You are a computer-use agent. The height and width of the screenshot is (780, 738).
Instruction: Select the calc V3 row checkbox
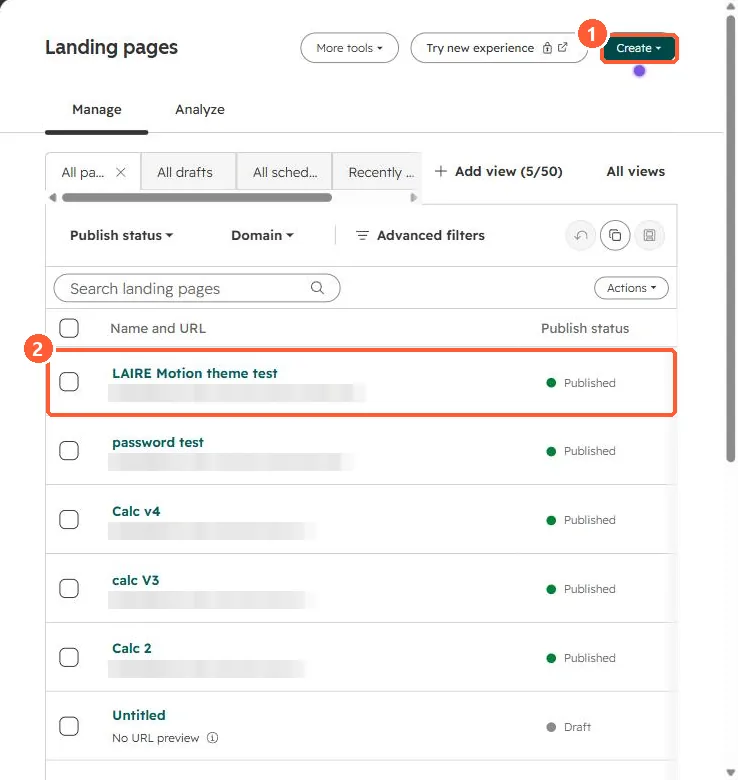click(69, 588)
